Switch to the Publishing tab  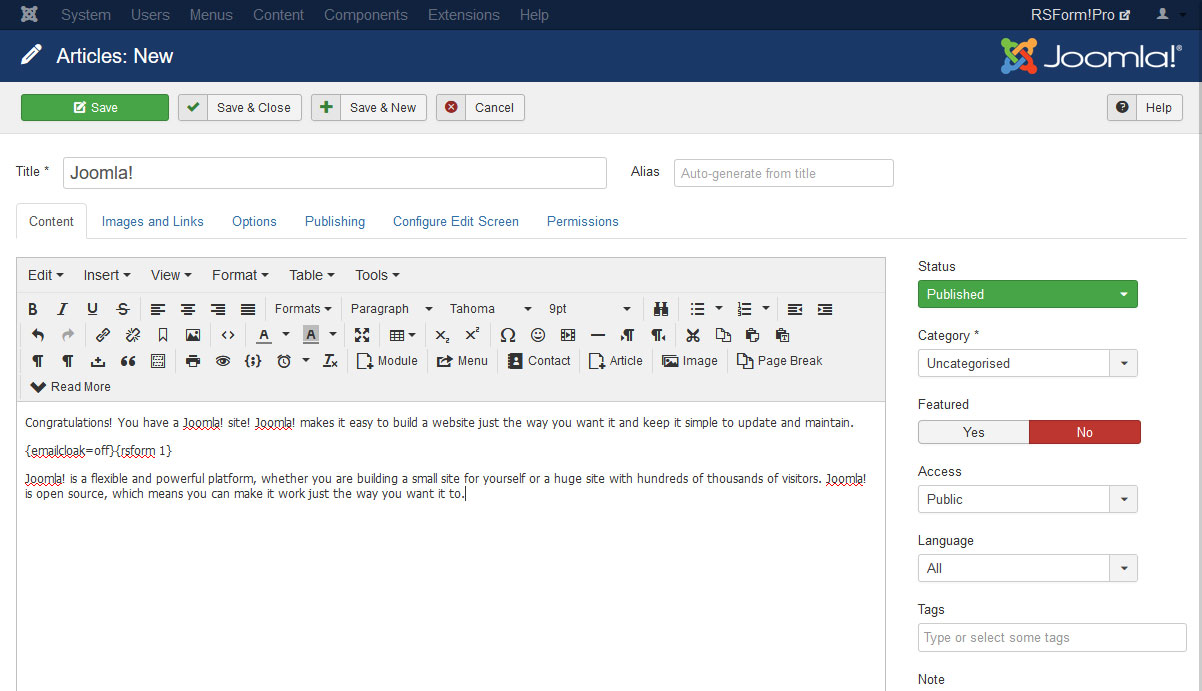click(x=335, y=221)
